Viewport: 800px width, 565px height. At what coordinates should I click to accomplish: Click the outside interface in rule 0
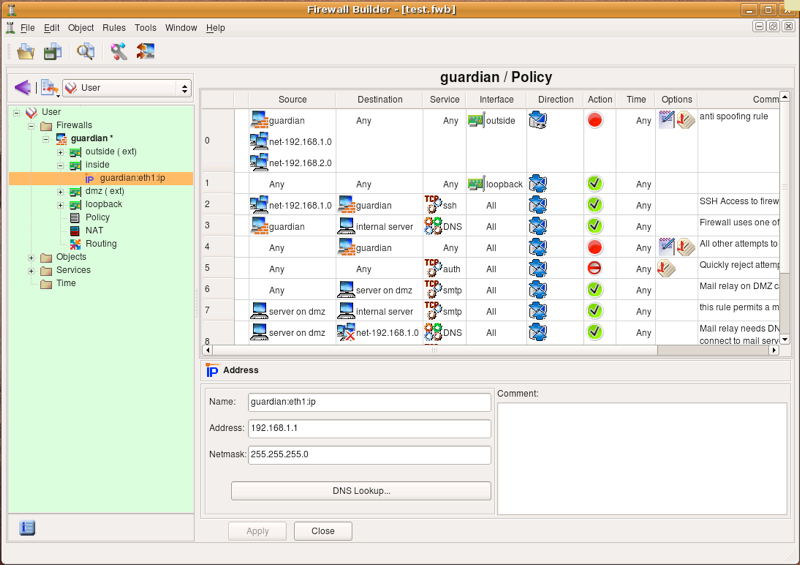(x=492, y=120)
